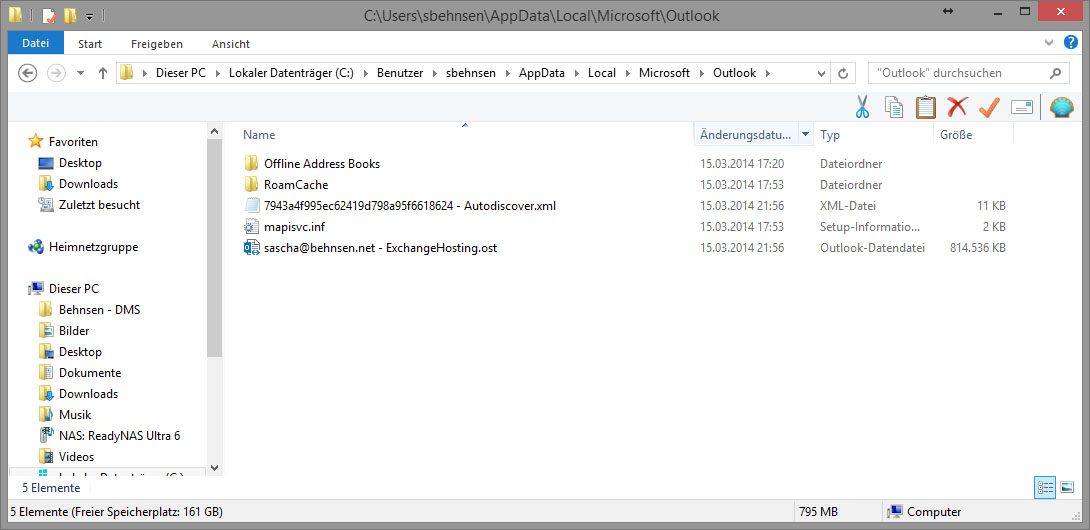Image resolution: width=1090 pixels, height=530 pixels.
Task: Expand breadcrumb arrow after Dieser PC
Action: tap(217, 72)
